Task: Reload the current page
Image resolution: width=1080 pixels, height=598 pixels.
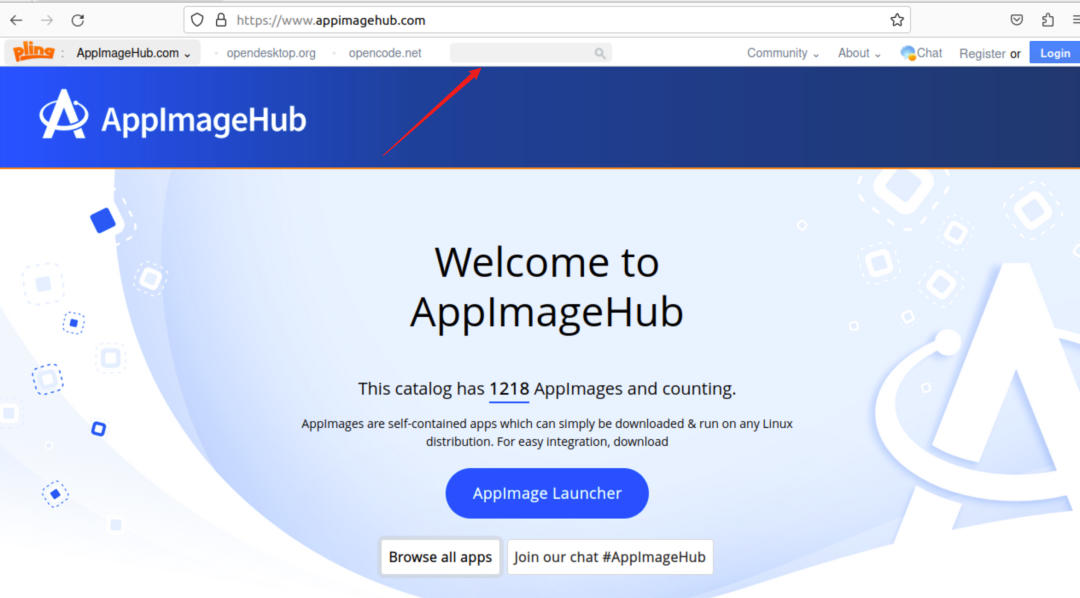Action: [x=78, y=20]
